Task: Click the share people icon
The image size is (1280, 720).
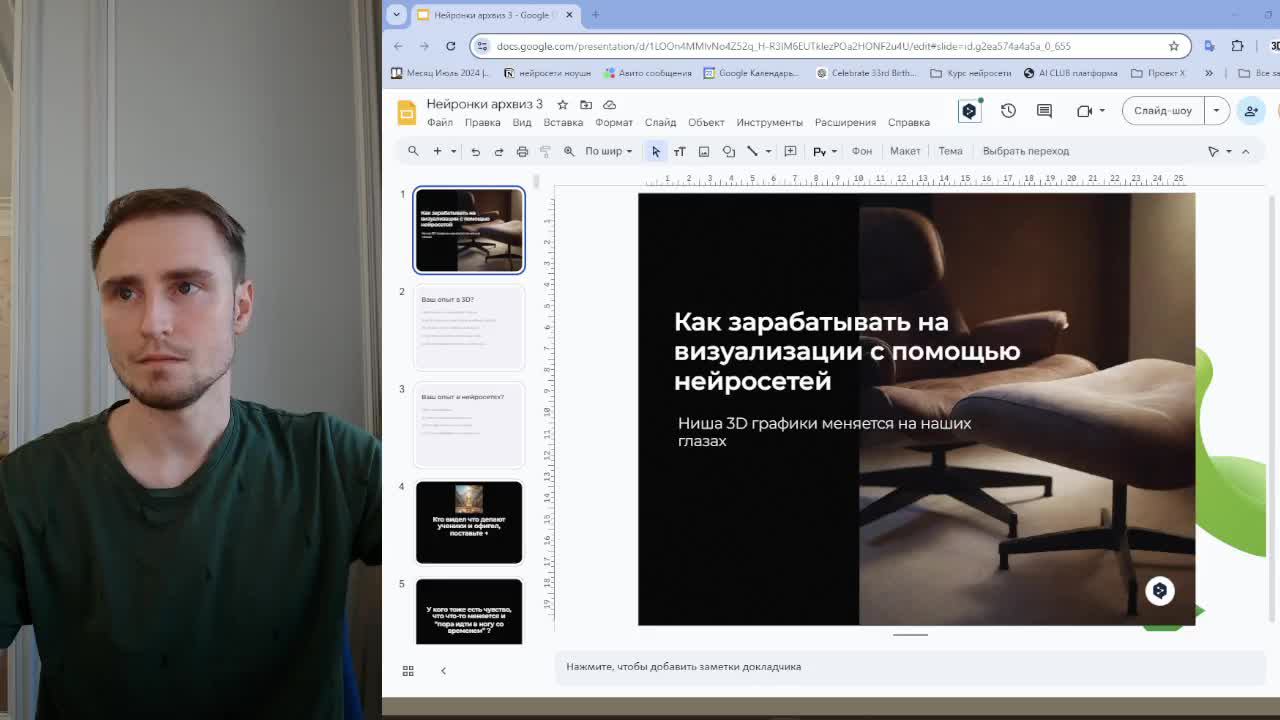Action: point(1251,111)
